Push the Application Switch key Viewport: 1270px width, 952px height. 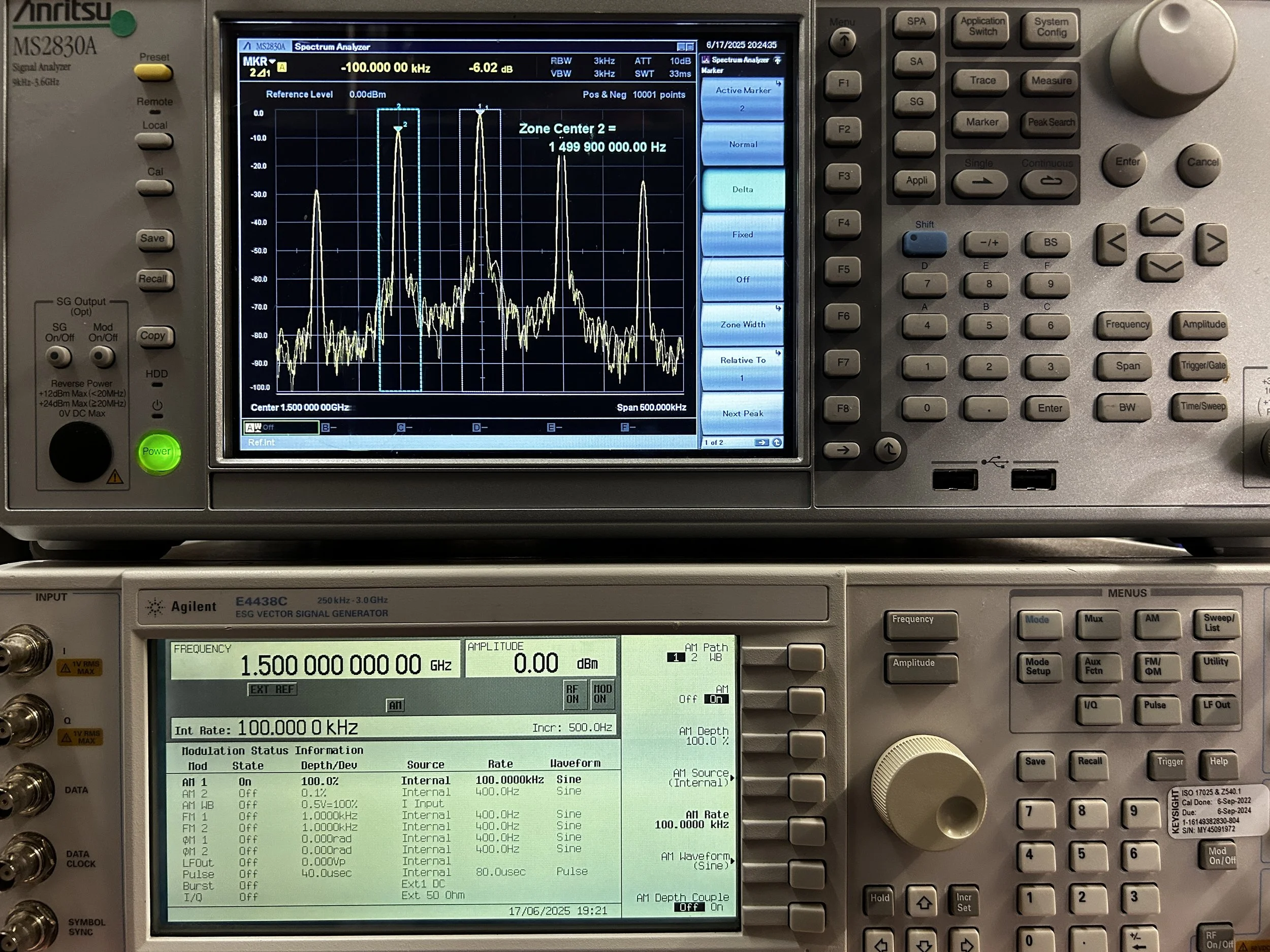coord(982,29)
